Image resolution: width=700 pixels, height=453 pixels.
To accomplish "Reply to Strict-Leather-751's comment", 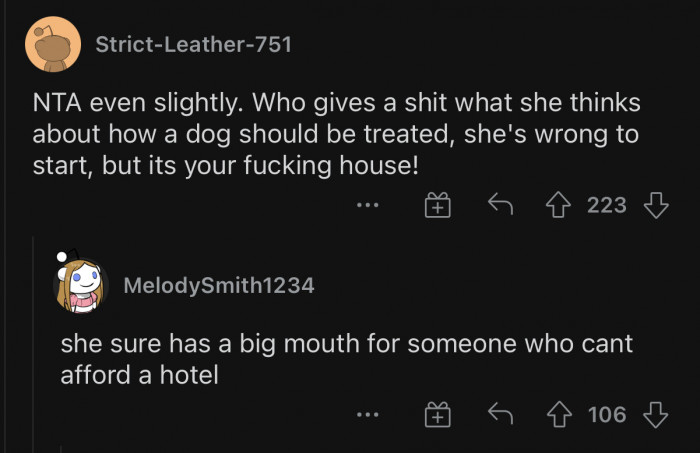I will tap(498, 206).
